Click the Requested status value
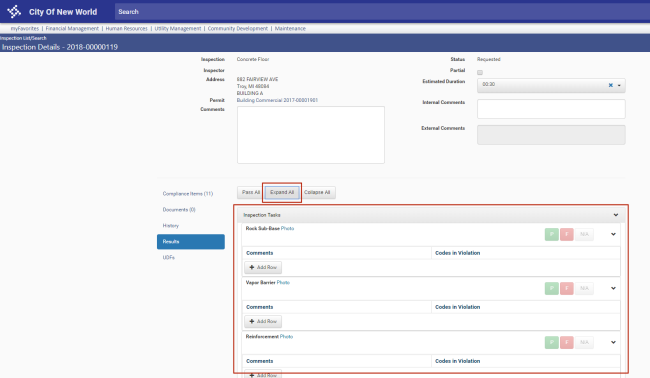650x378 pixels. 489,59
